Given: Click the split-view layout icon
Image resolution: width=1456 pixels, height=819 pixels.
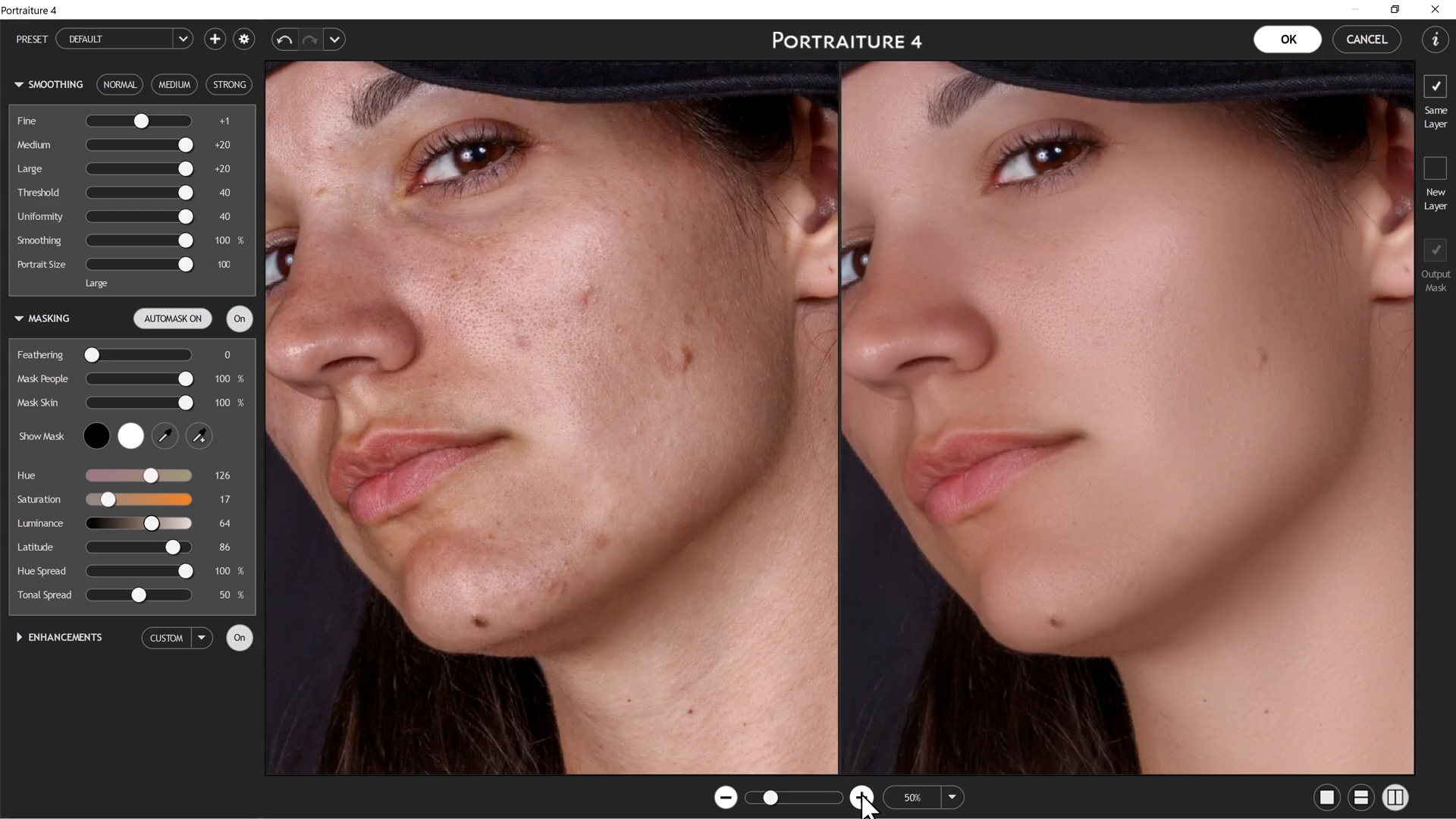Looking at the screenshot, I should tap(1395, 797).
